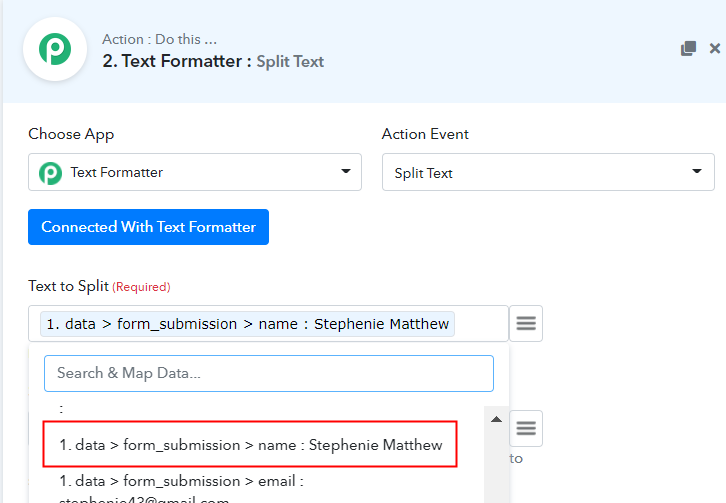This screenshot has height=503, width=726.
Task: Click the Text to Split mapped value field
Action: (269, 324)
